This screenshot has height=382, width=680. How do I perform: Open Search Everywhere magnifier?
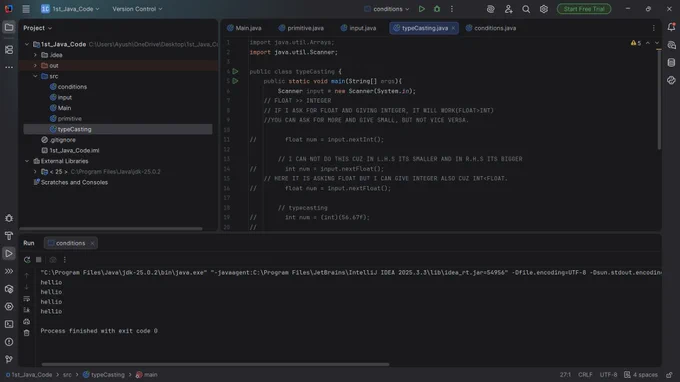coord(526,9)
